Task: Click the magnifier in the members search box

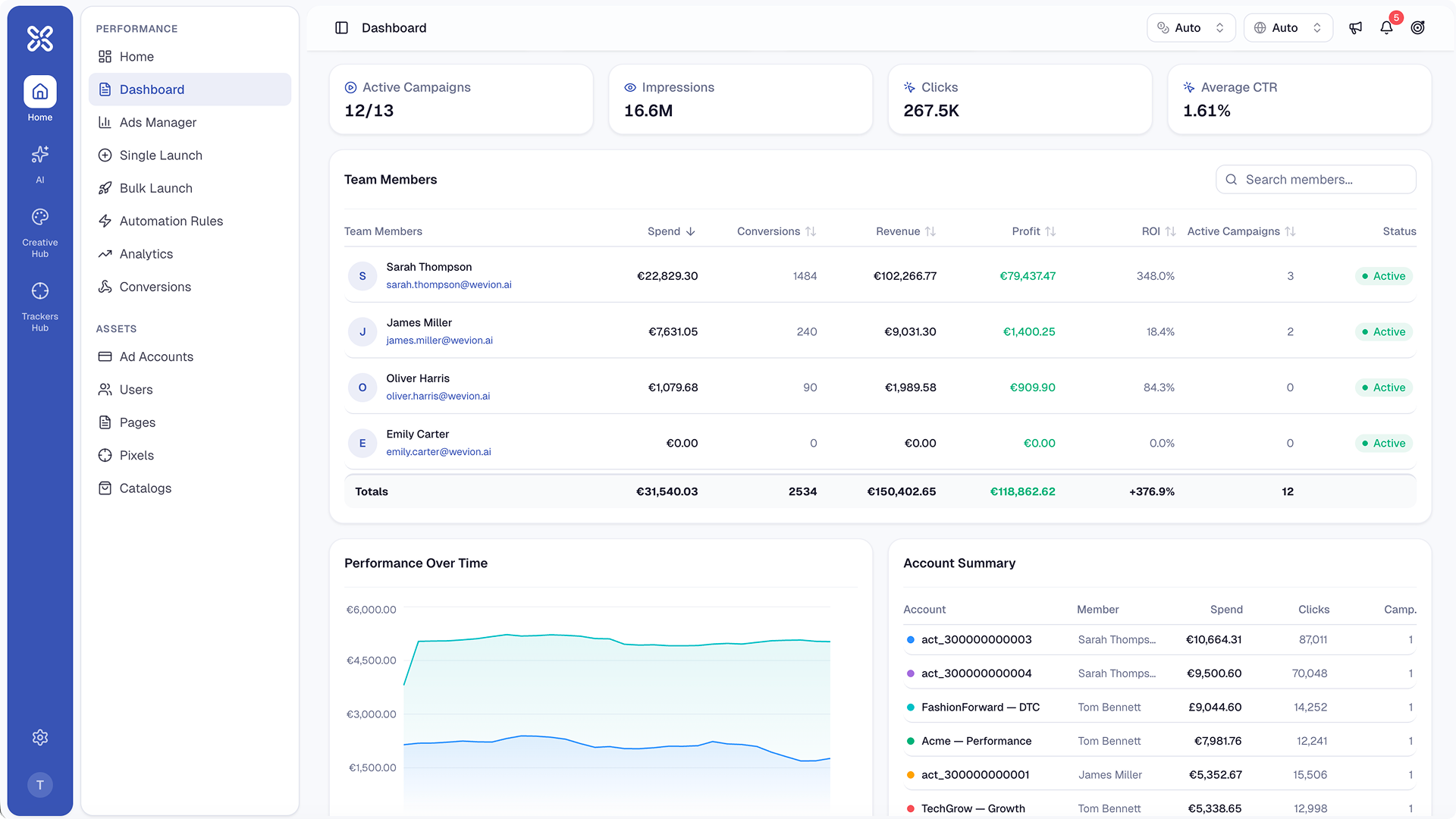Action: tap(1233, 179)
